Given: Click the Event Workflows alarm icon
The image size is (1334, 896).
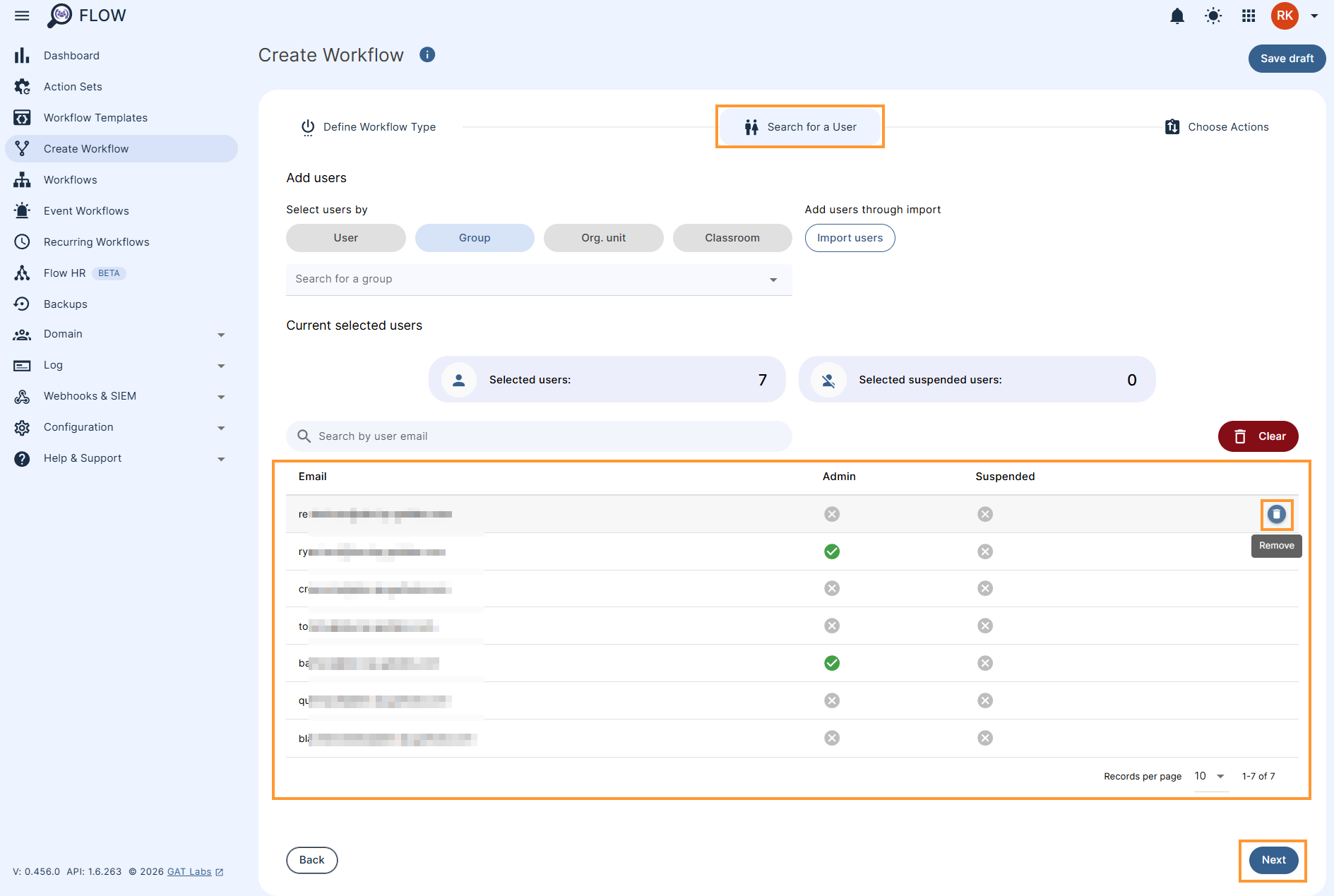Looking at the screenshot, I should click(22, 210).
